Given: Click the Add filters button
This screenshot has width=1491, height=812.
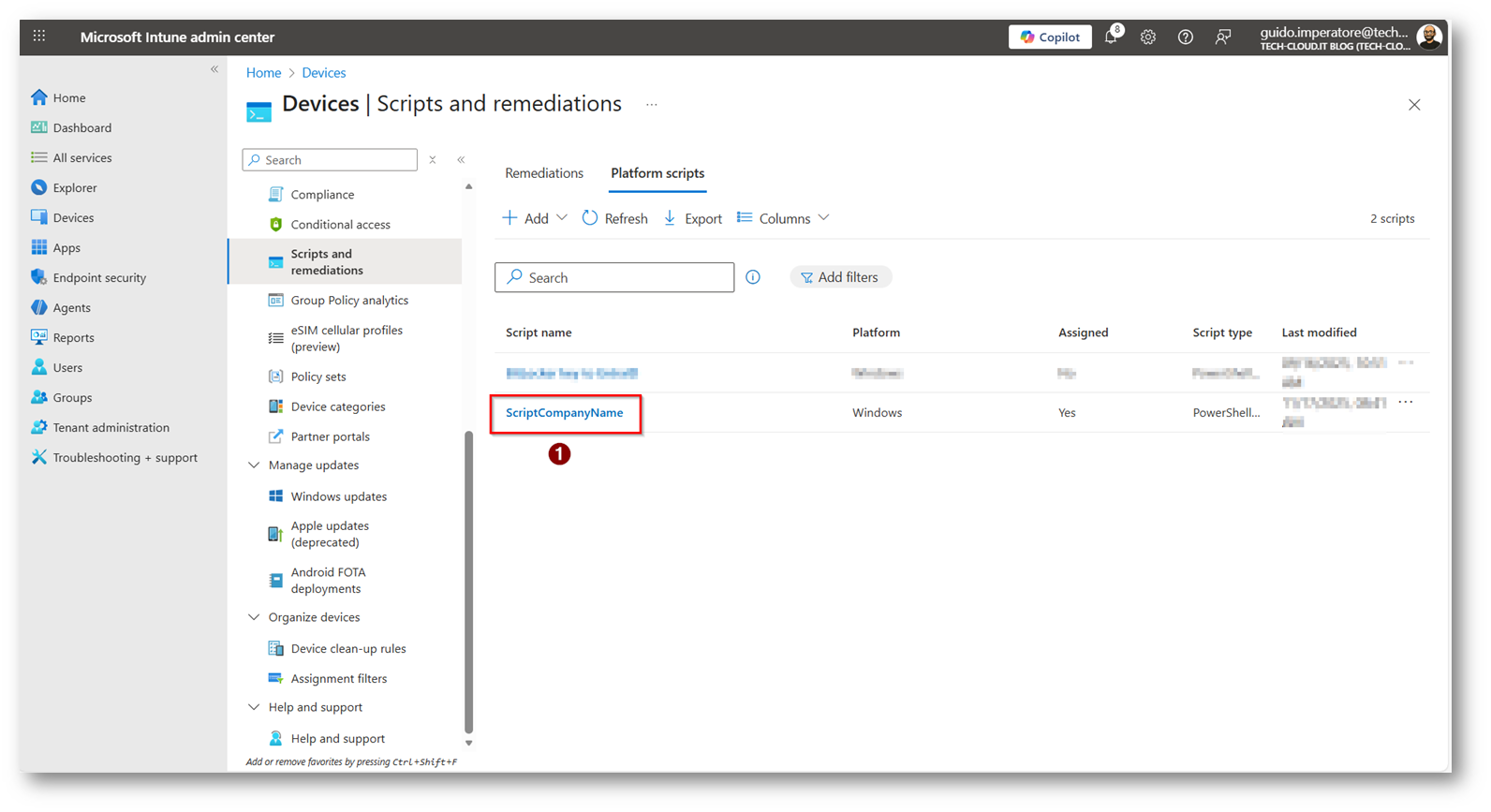Looking at the screenshot, I should pos(840,277).
